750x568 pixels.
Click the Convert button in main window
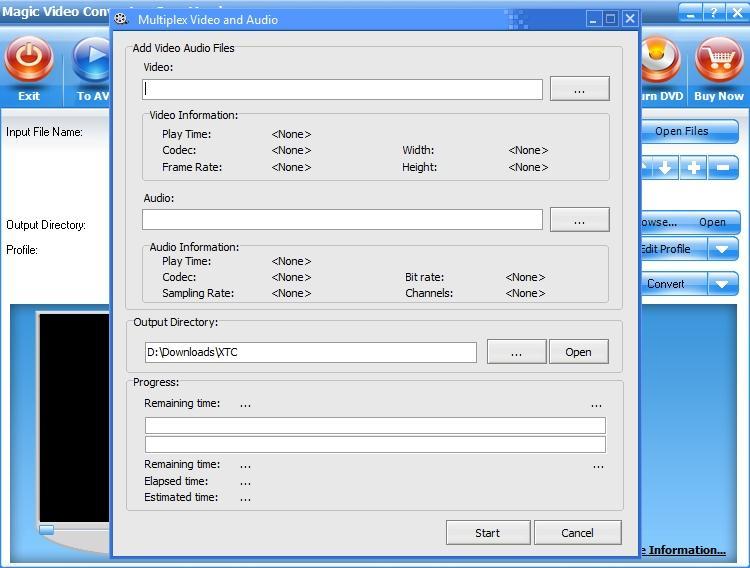[x=673, y=284]
